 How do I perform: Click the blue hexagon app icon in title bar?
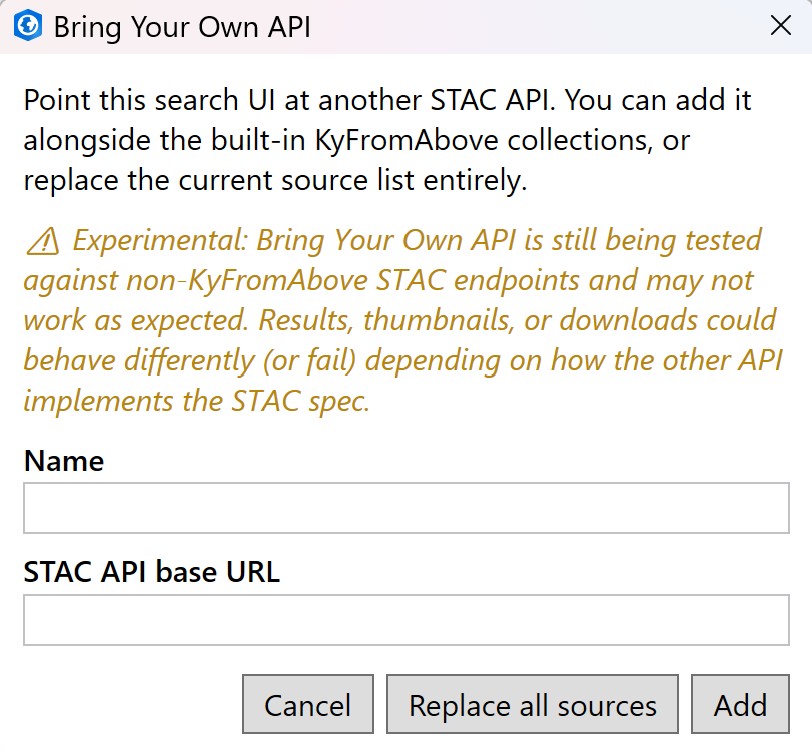(27, 25)
